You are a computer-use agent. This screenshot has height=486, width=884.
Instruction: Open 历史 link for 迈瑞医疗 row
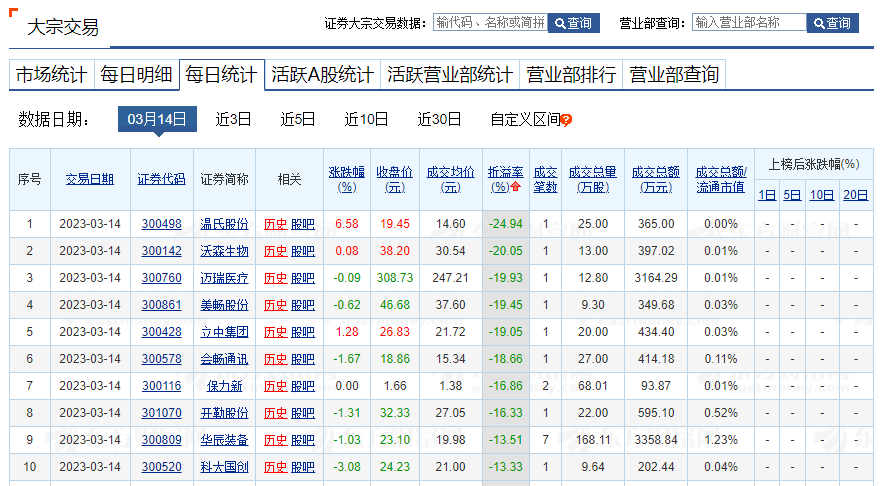point(274,278)
